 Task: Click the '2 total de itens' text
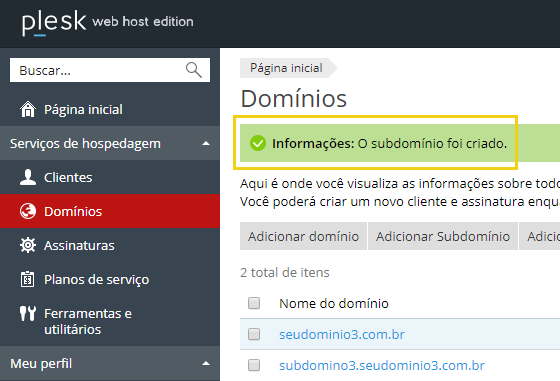click(285, 272)
